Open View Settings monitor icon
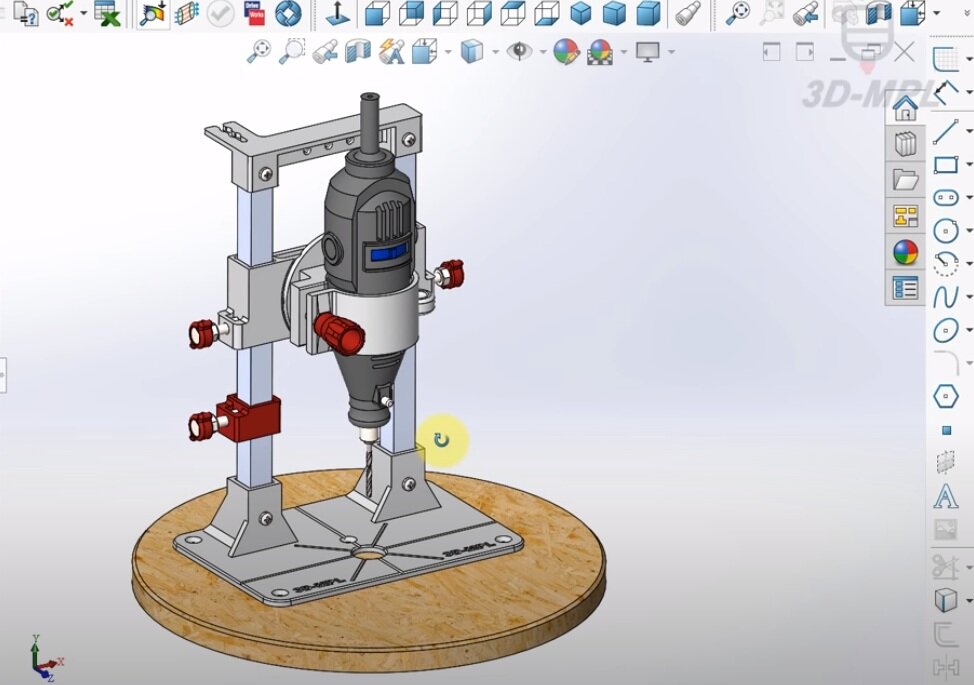The width and height of the screenshot is (974, 685). point(648,52)
